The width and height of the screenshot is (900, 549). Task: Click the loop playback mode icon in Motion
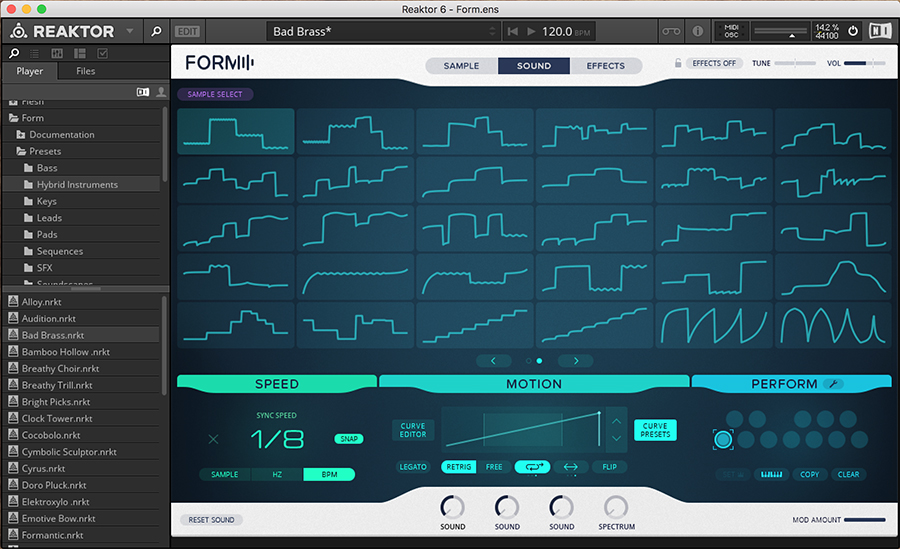pyautogui.click(x=532, y=467)
